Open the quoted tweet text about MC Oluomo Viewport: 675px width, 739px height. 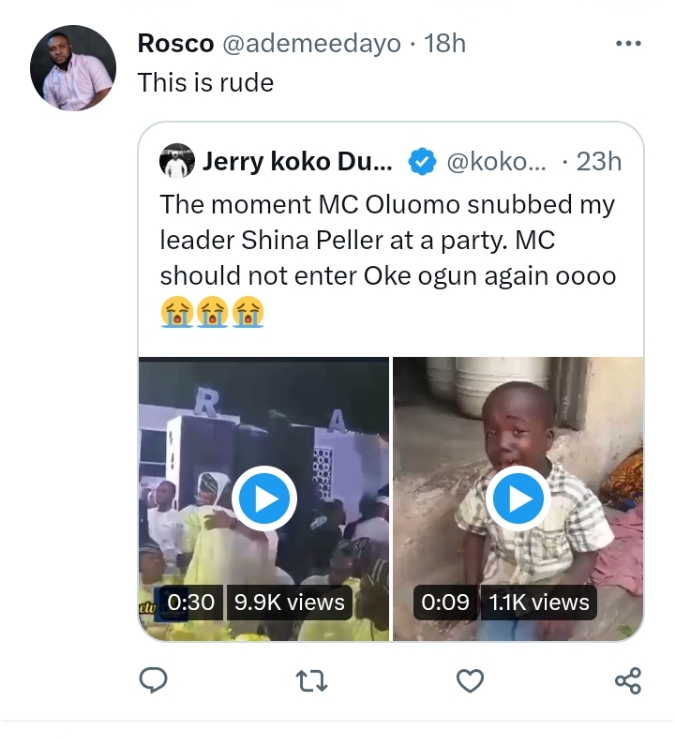(388, 240)
